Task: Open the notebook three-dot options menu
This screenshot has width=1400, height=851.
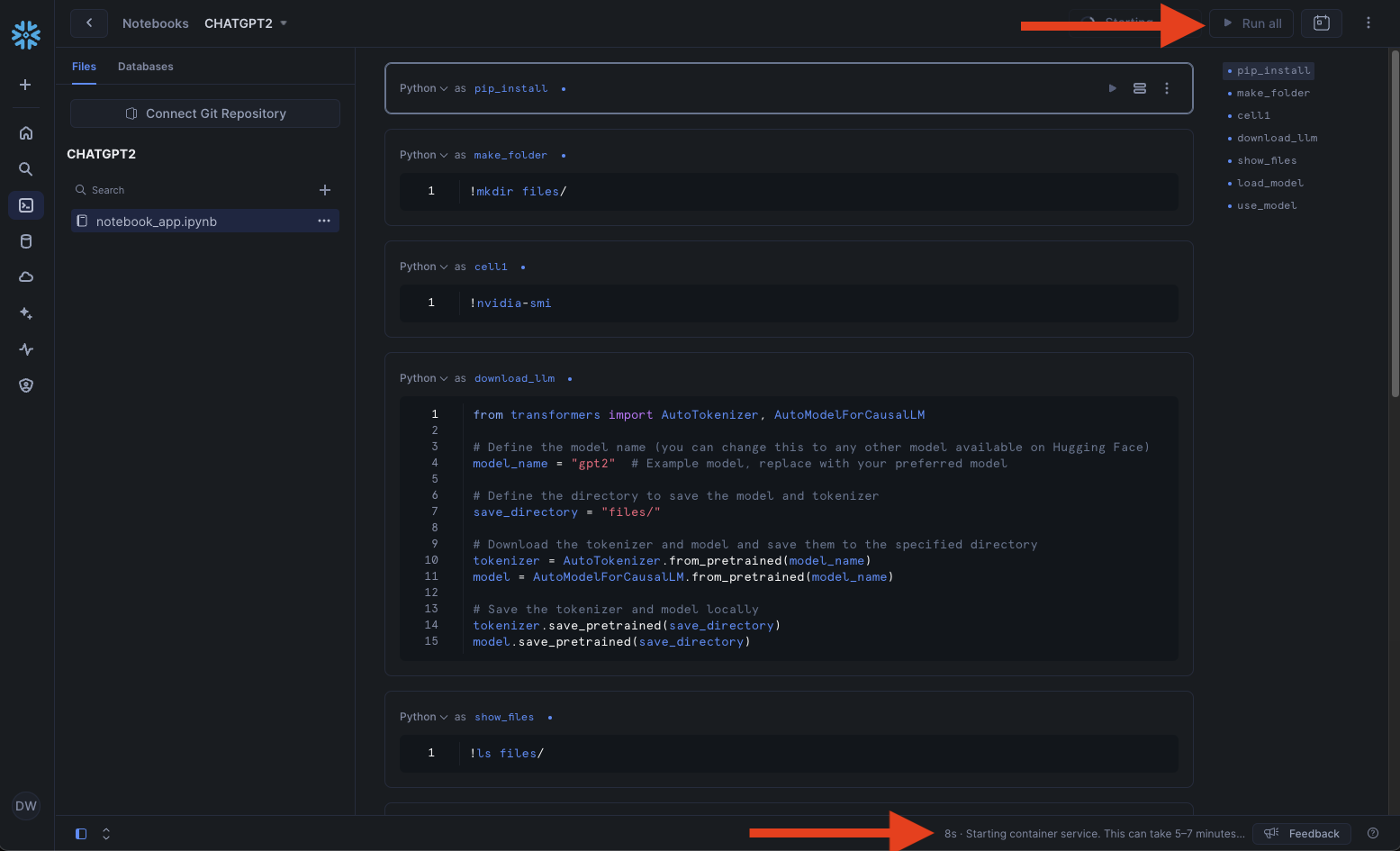Action: [1368, 23]
